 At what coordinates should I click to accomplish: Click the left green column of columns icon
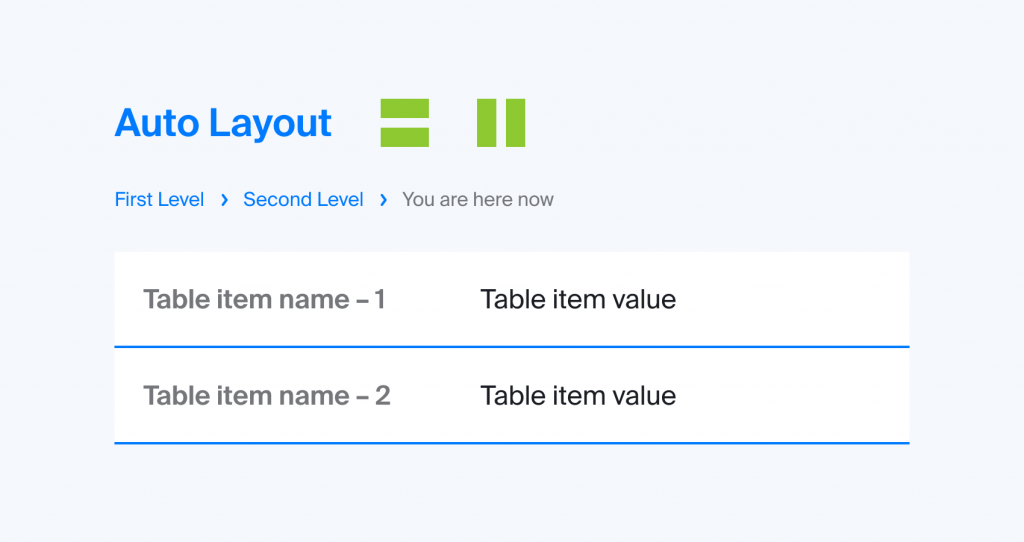click(487, 123)
